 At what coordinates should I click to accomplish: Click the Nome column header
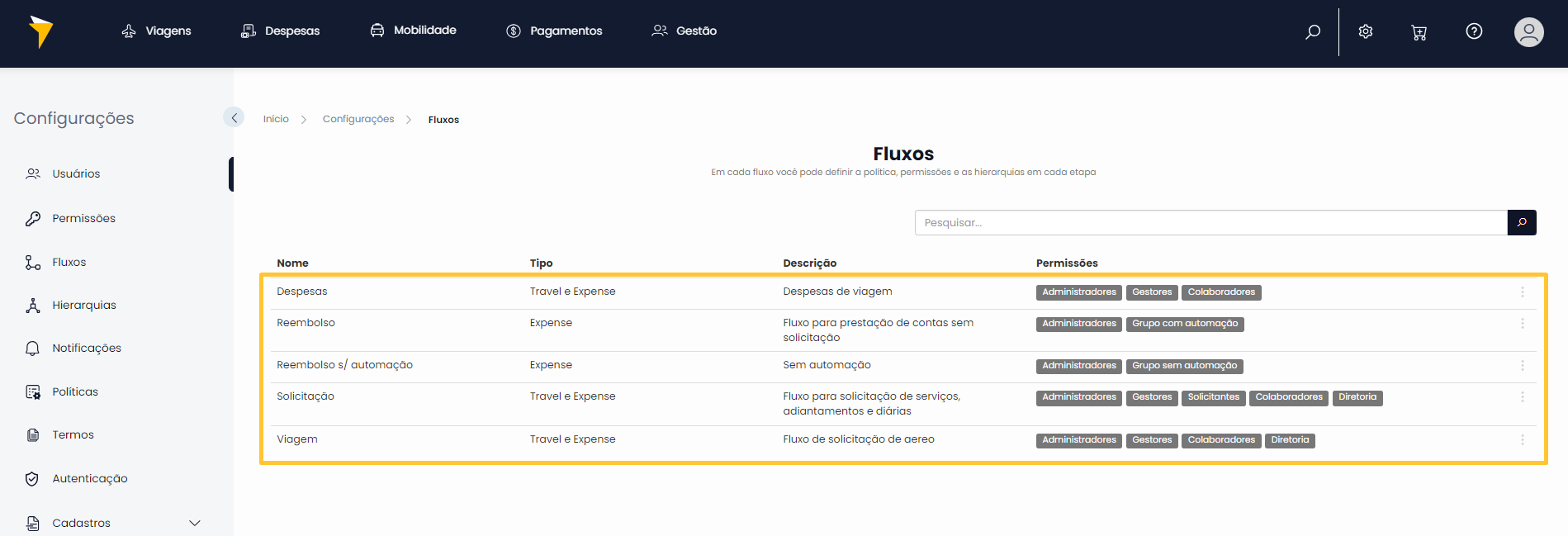pyautogui.click(x=292, y=263)
